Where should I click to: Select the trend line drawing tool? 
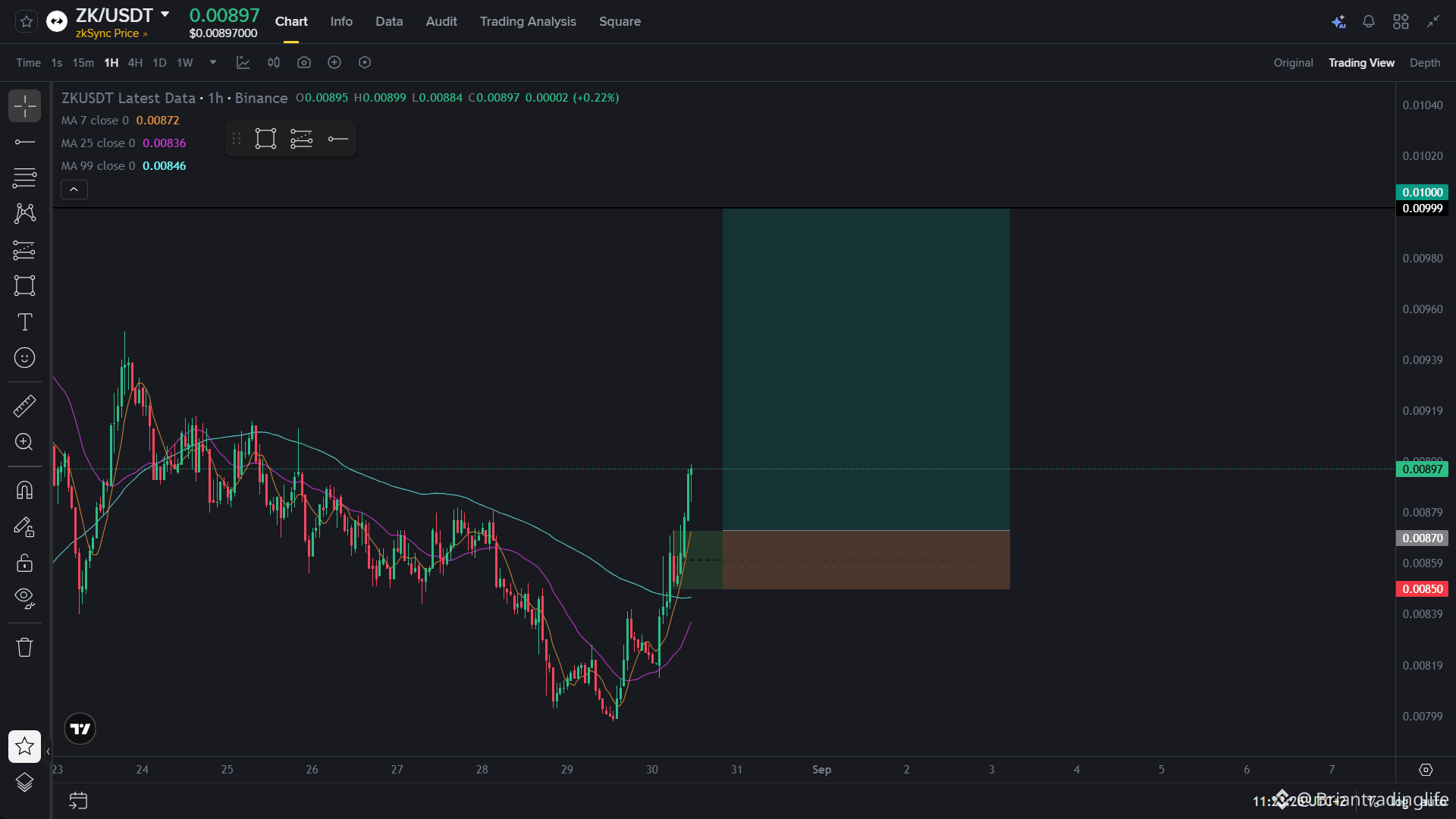pos(24,142)
